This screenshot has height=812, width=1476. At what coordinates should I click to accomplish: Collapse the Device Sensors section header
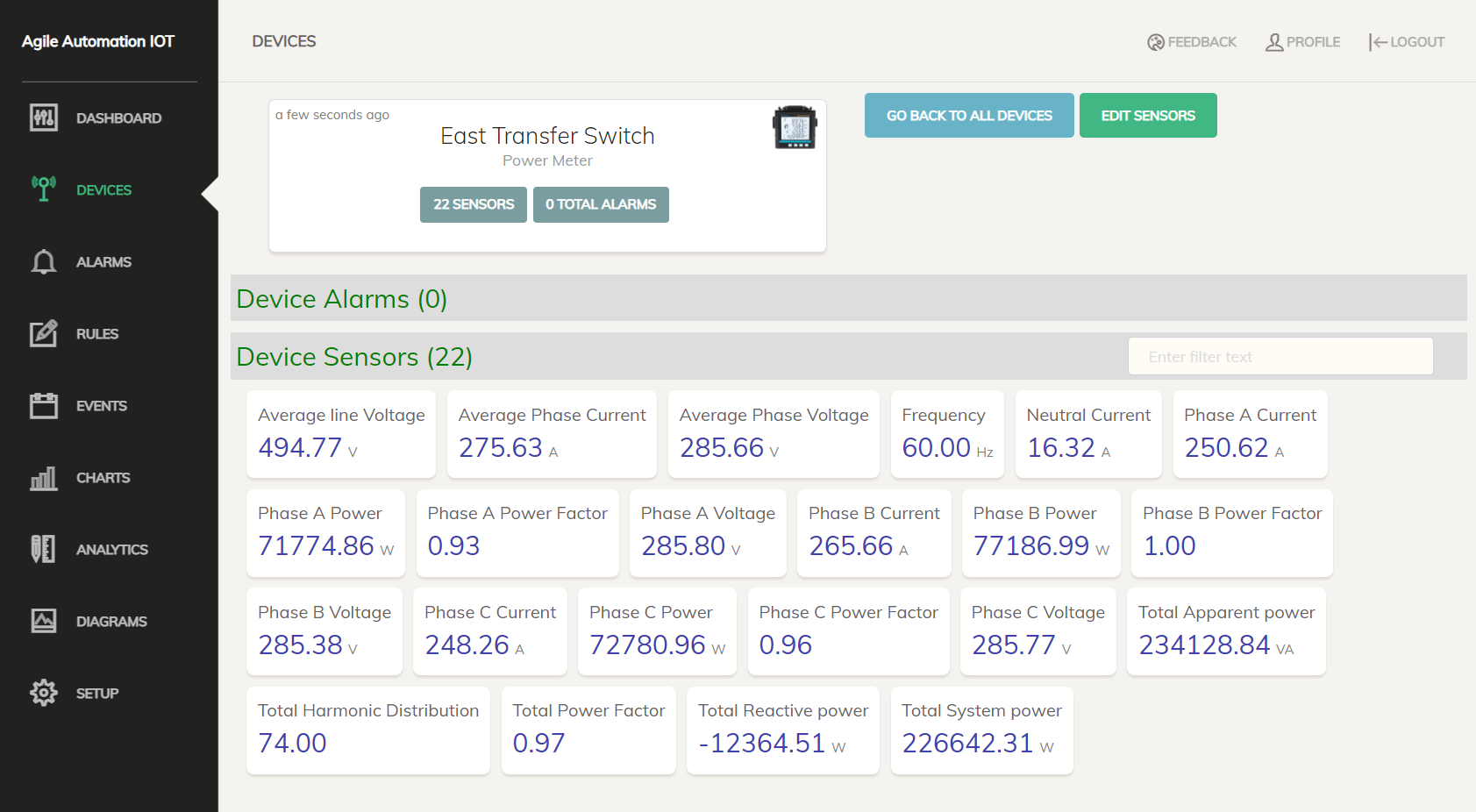coord(353,357)
